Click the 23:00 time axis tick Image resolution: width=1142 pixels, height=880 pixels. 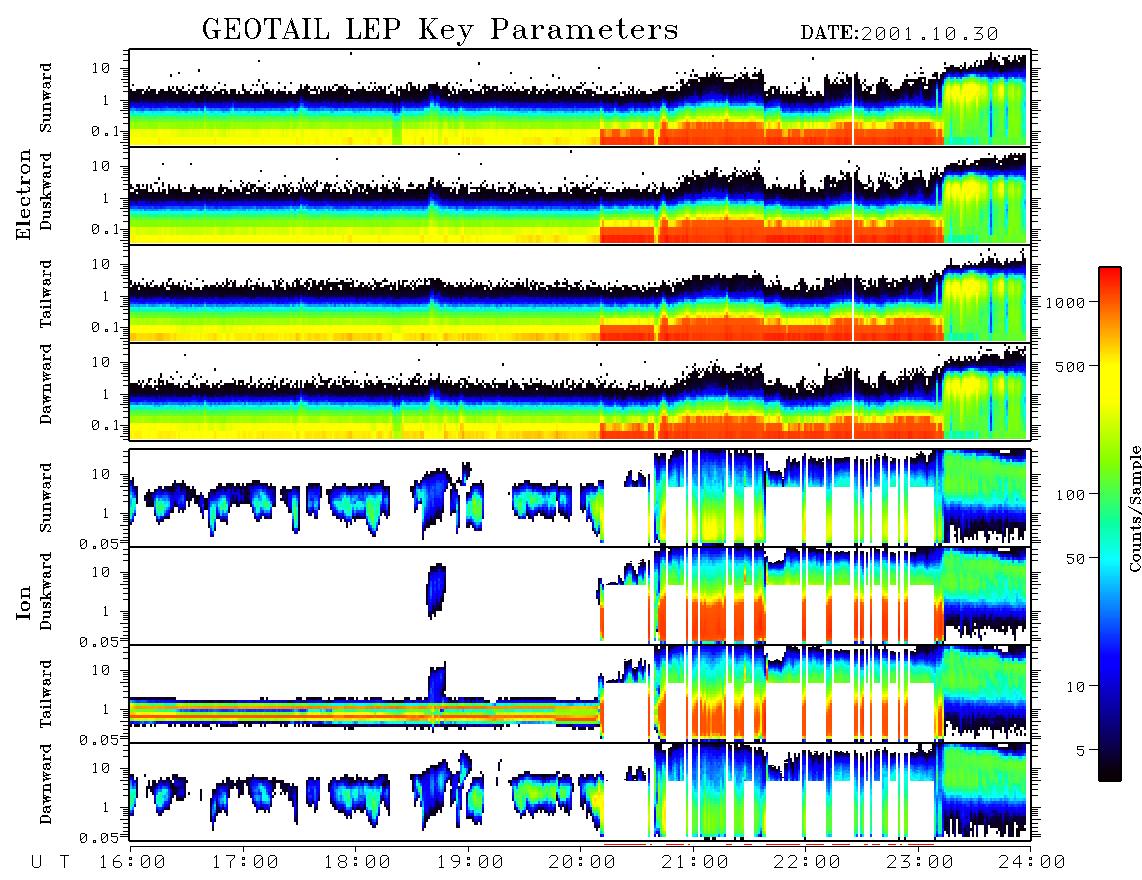(x=920, y=863)
